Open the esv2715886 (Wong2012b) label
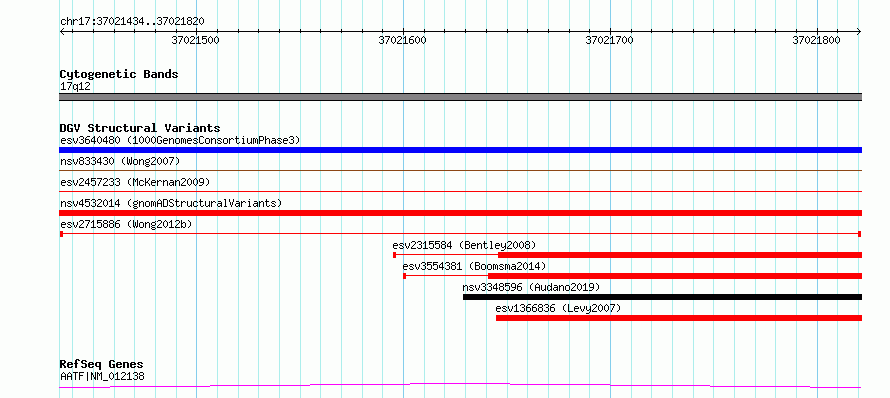 (126, 224)
